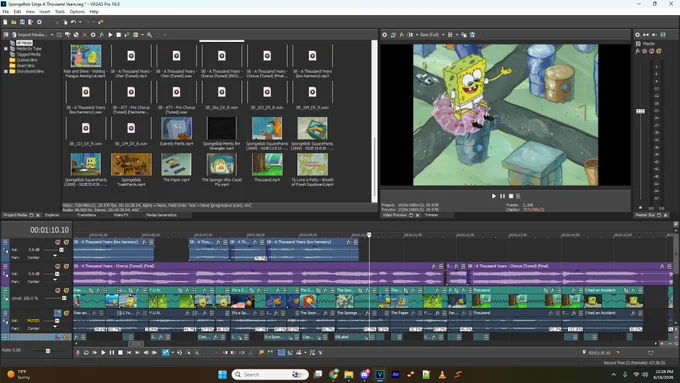
Task: Switch to the Media Generators tab
Action: coord(161,215)
